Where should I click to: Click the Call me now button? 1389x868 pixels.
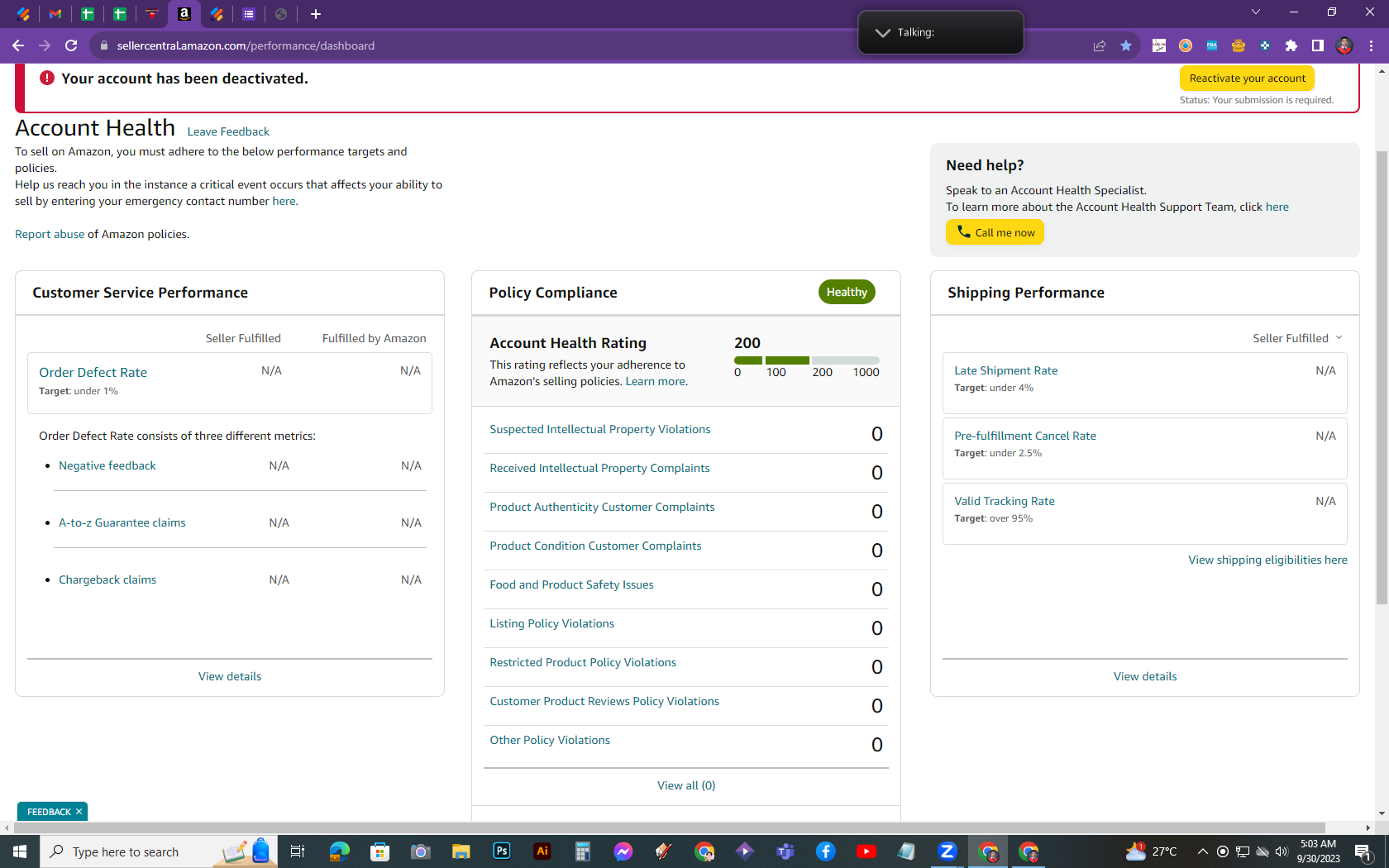[995, 232]
